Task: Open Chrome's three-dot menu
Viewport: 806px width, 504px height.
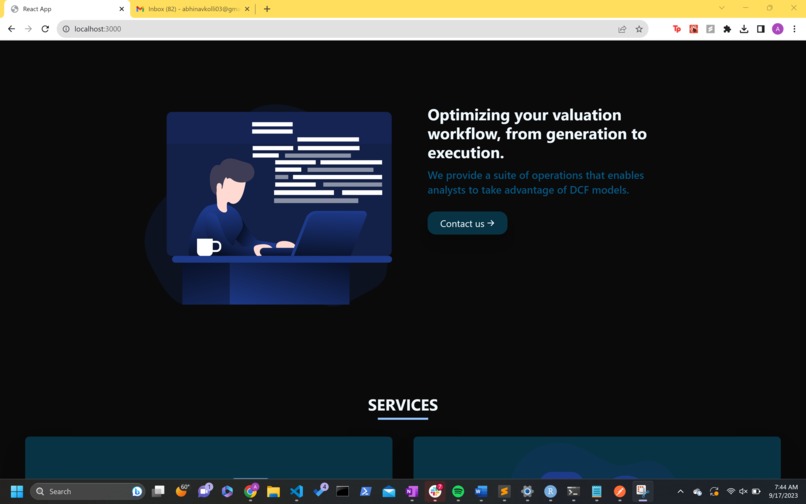Action: (x=795, y=29)
